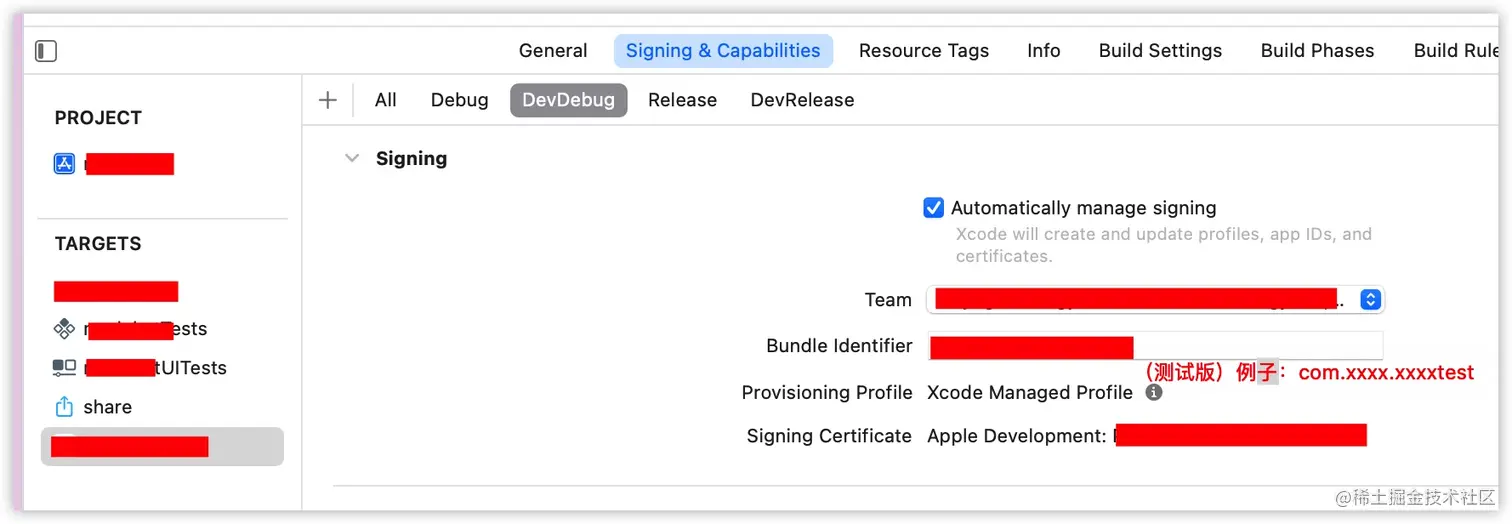Open the Build Settings tab

tap(1160, 51)
